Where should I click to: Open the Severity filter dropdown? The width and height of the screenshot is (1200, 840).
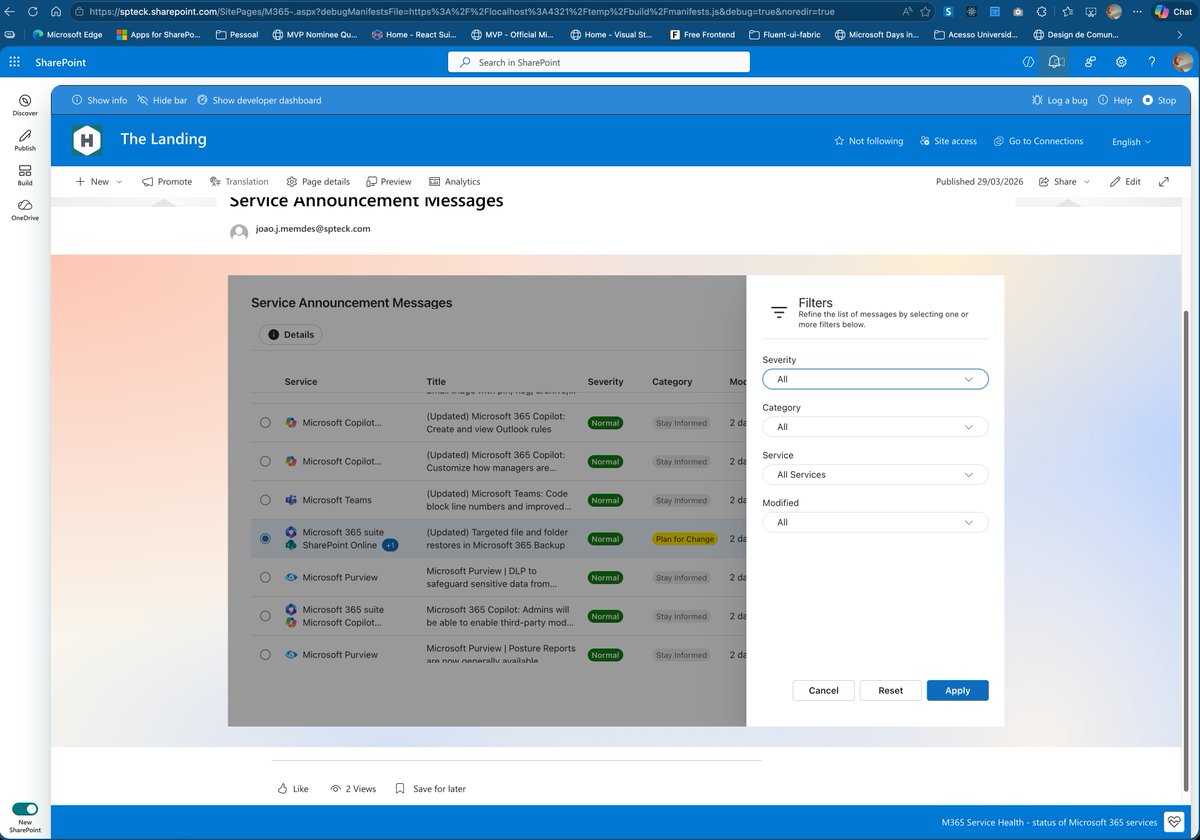click(x=874, y=379)
